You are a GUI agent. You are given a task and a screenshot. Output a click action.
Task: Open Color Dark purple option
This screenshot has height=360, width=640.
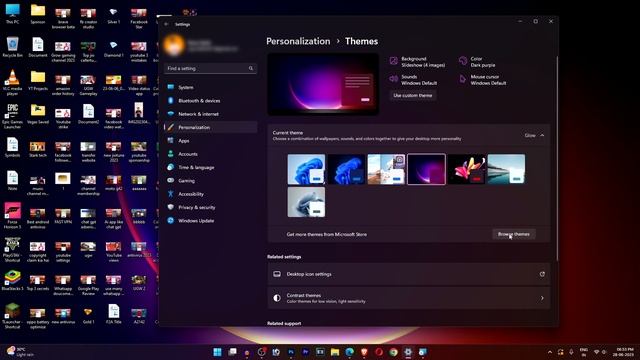pyautogui.click(x=477, y=62)
